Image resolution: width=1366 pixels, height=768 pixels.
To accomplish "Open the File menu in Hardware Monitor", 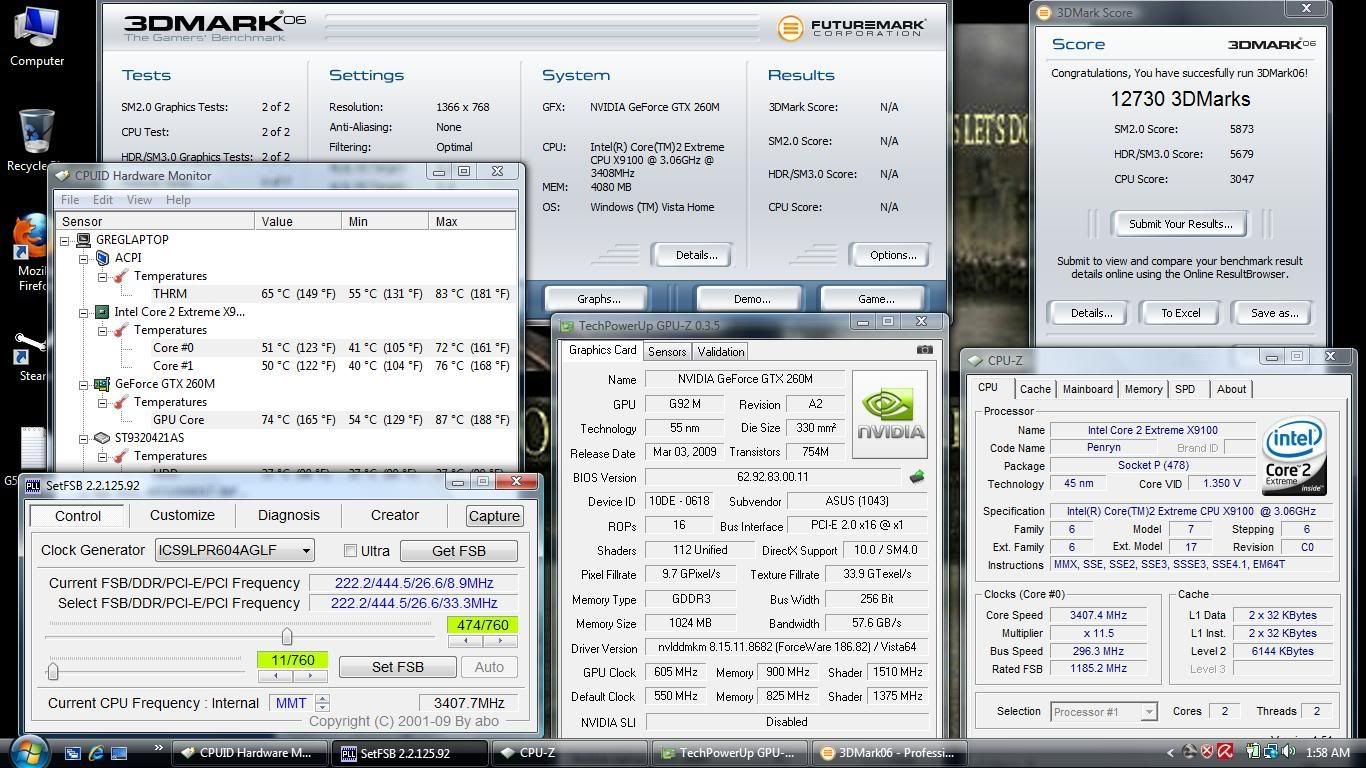I will (70, 200).
